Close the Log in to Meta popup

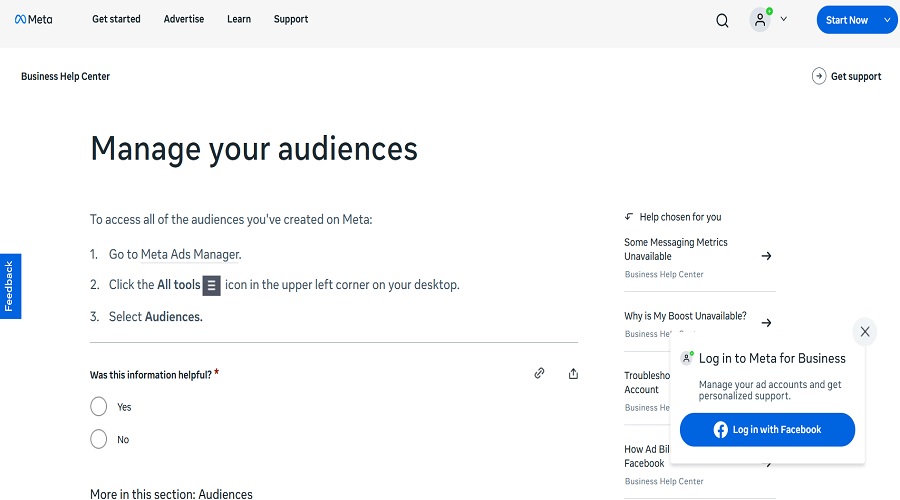pos(865,331)
